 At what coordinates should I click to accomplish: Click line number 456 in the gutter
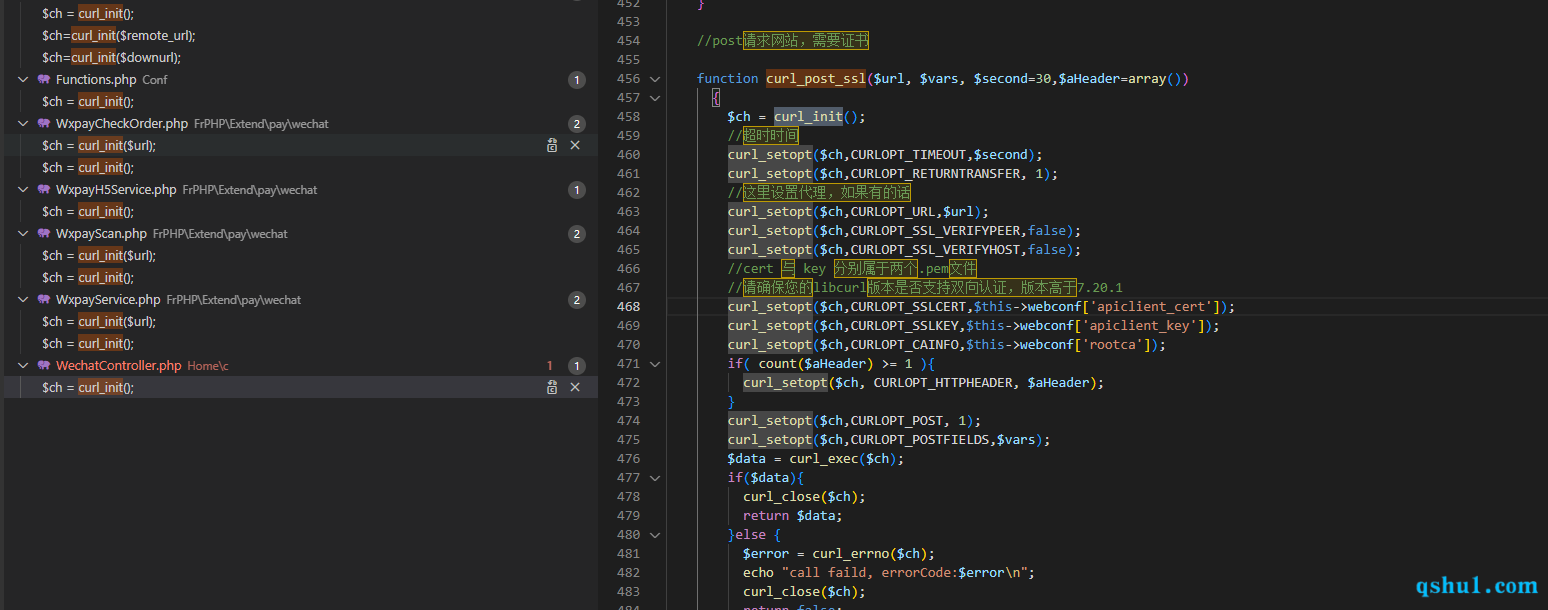tap(628, 78)
